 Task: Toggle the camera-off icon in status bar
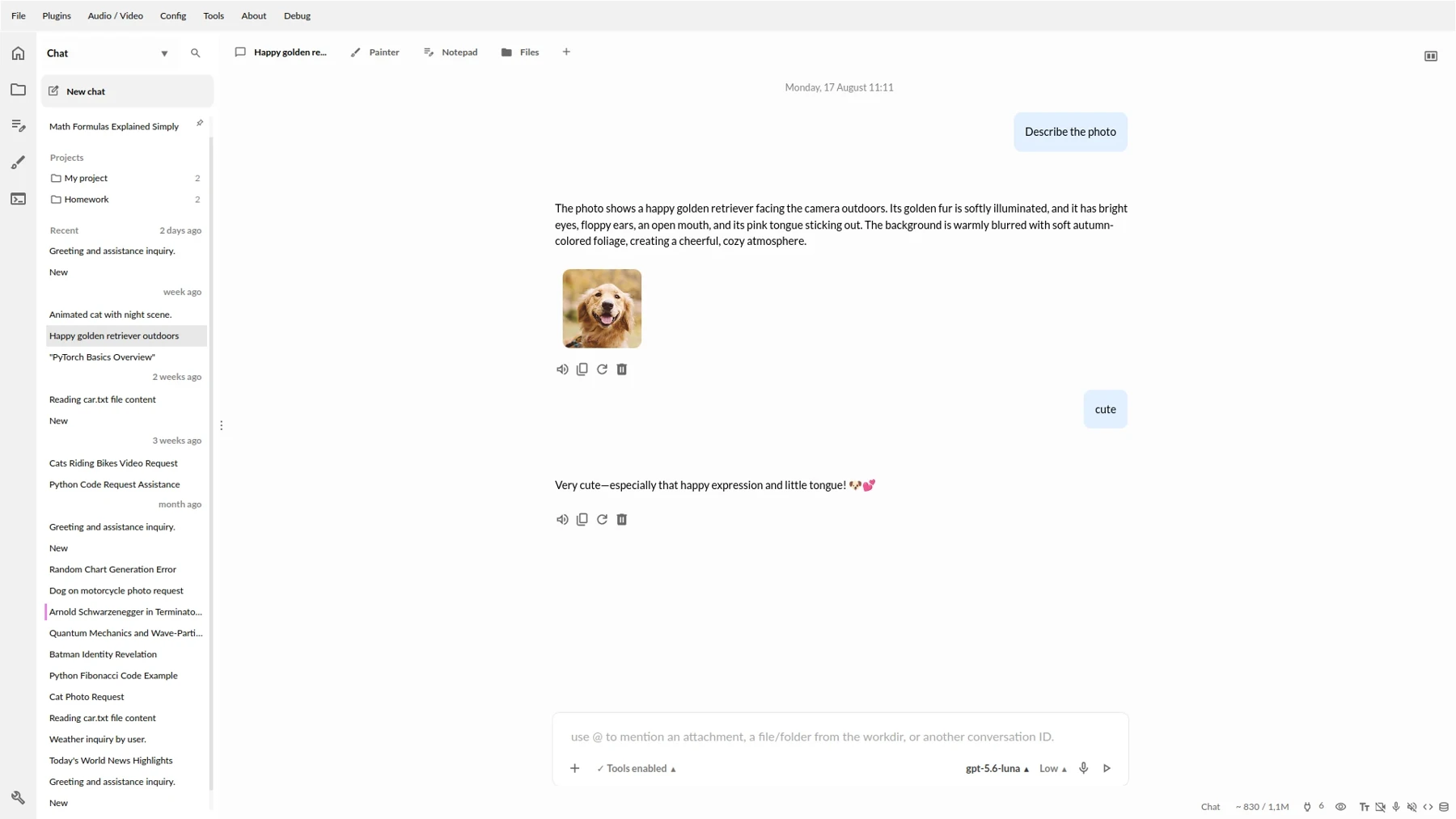coord(1381,807)
